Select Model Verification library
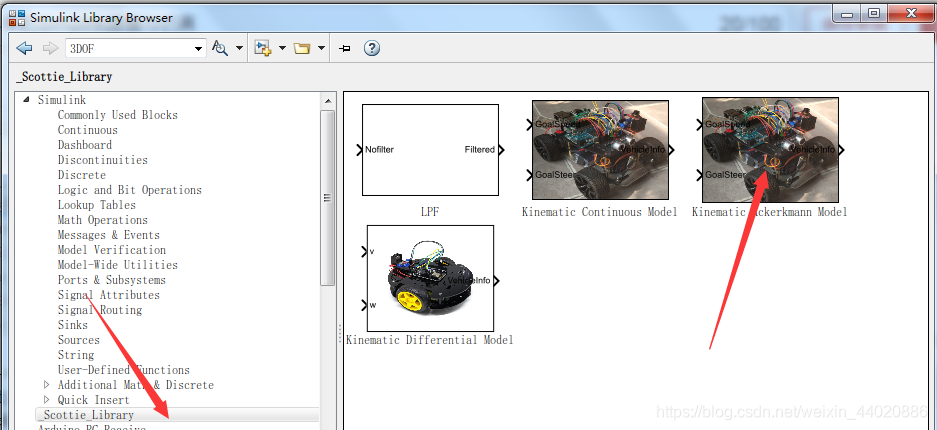The width and height of the screenshot is (937, 430). click(112, 250)
